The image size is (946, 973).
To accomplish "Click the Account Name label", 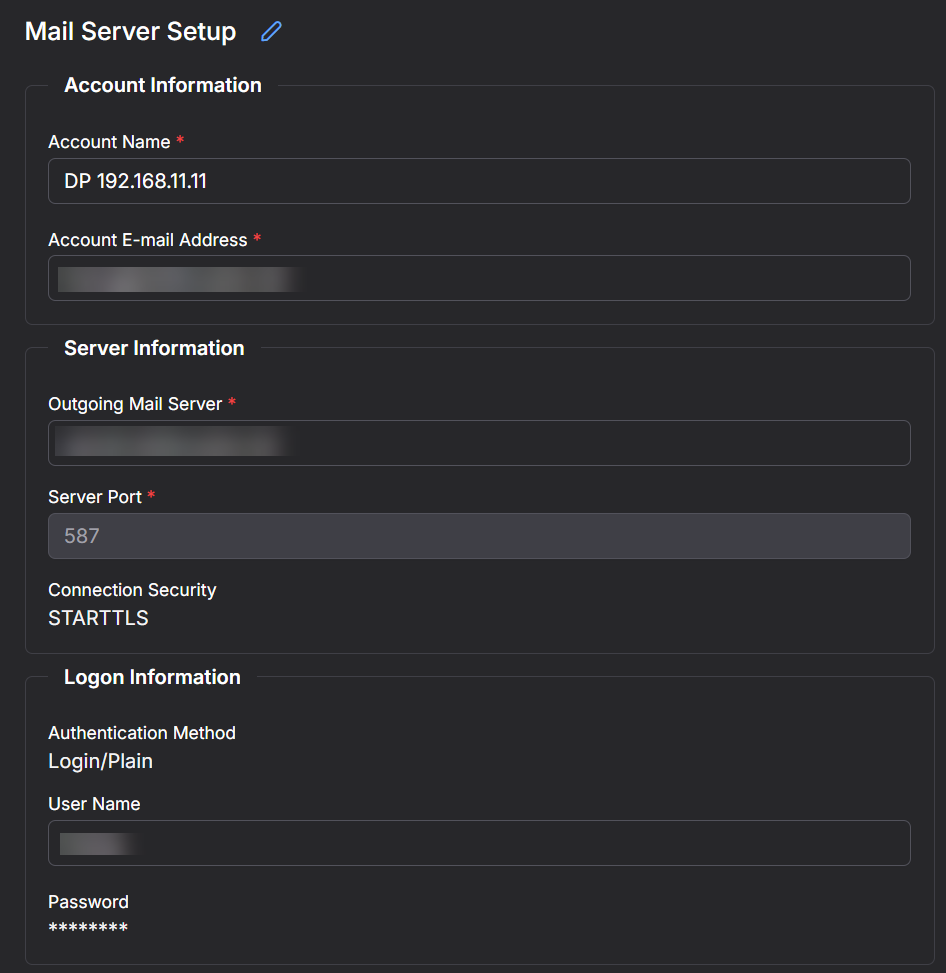I will [109, 142].
